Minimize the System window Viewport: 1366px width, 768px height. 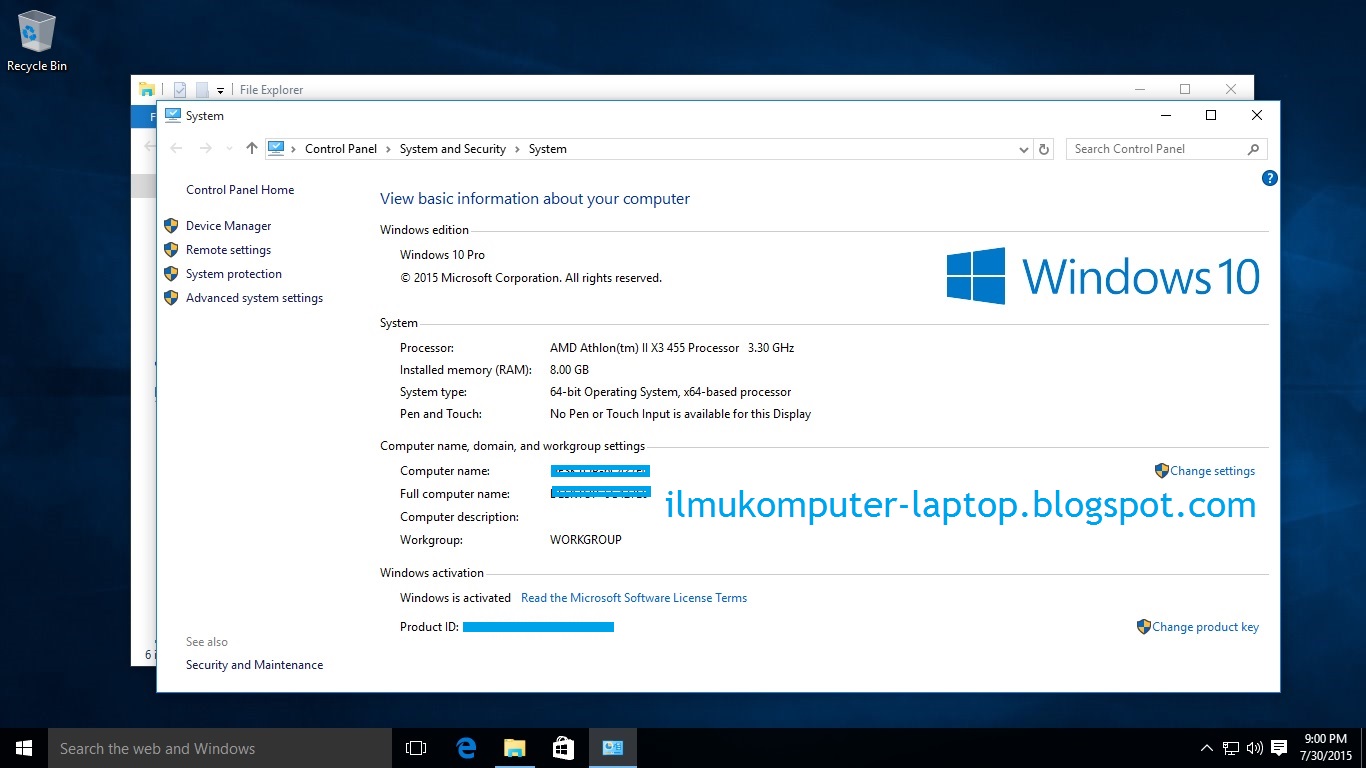[1165, 115]
